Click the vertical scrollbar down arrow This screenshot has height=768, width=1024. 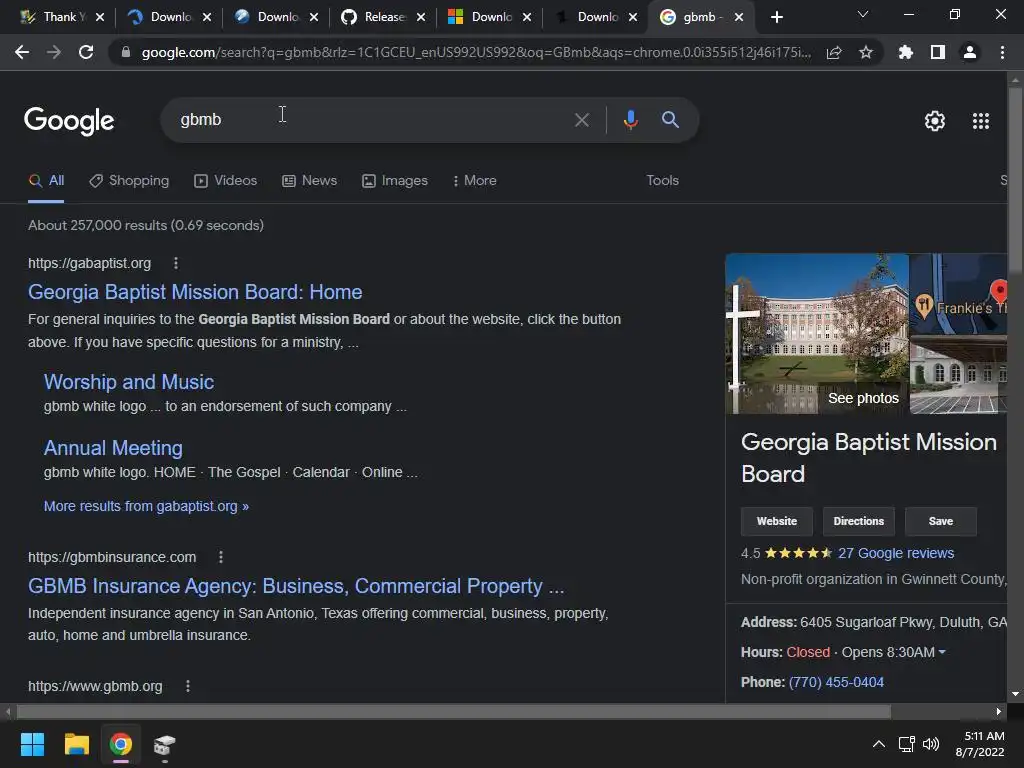click(x=1015, y=694)
